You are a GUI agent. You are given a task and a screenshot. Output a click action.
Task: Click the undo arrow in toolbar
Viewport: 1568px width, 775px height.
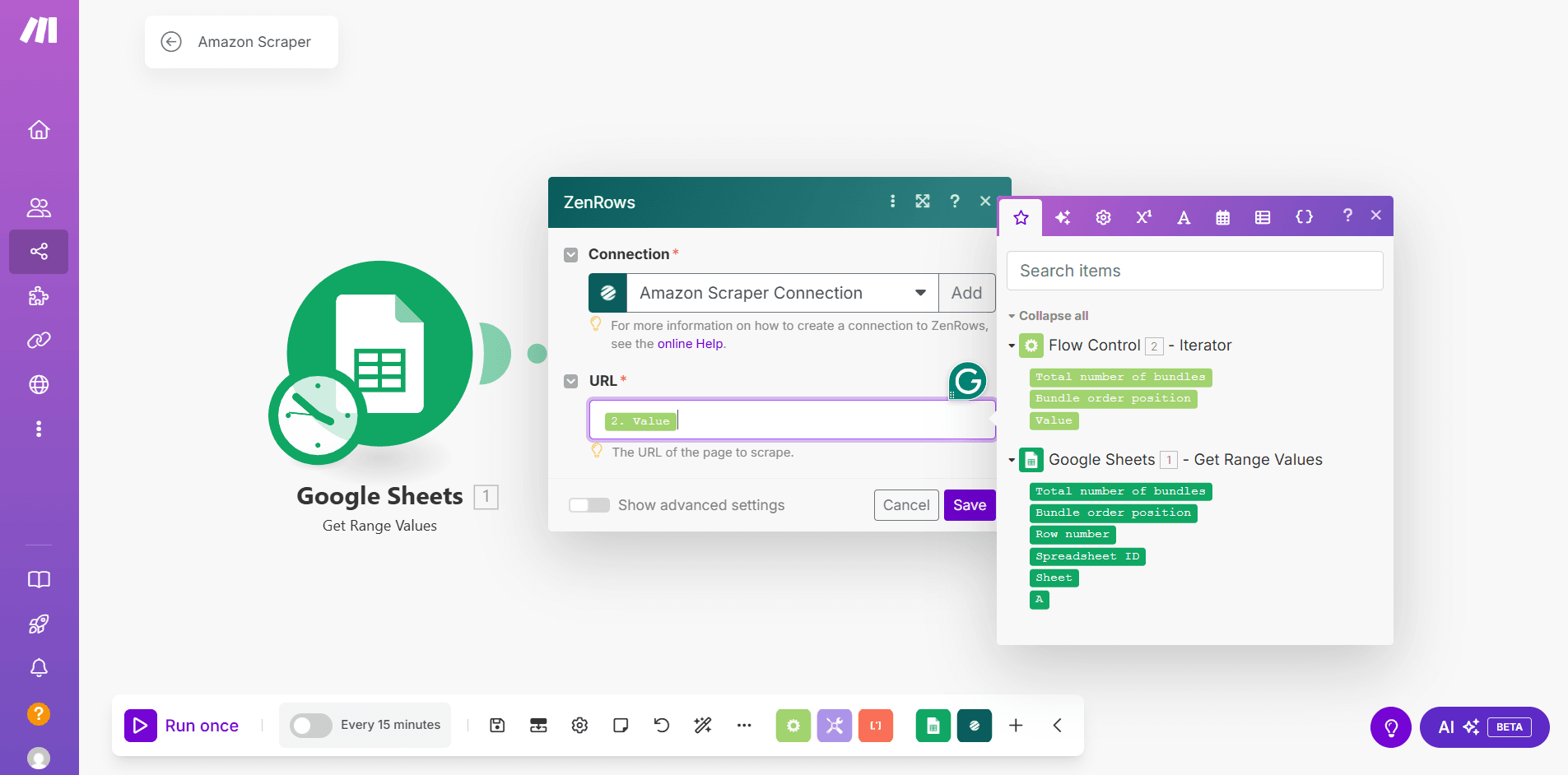(662, 725)
